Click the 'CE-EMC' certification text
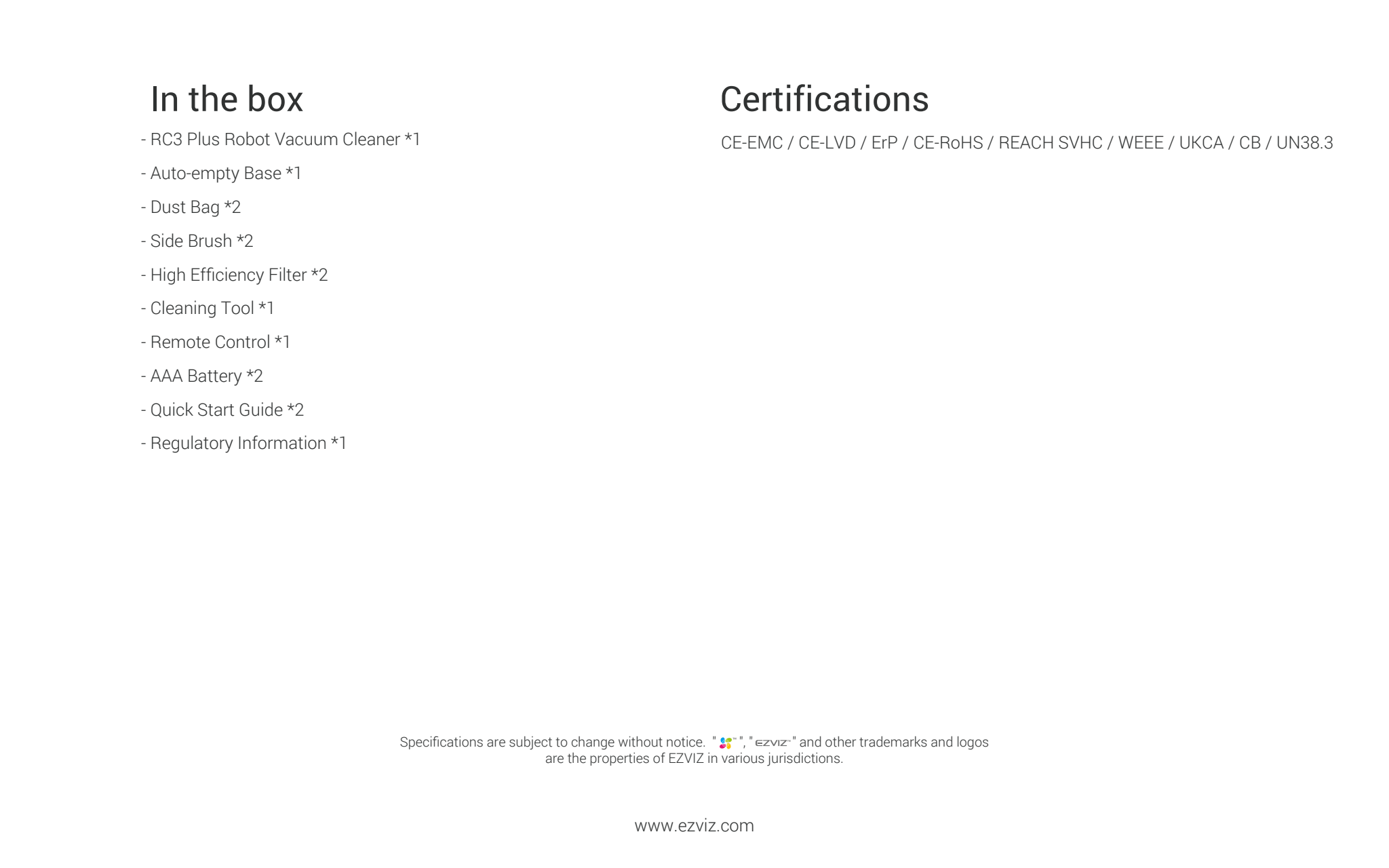This screenshot has width=1389, height=868. (751, 143)
